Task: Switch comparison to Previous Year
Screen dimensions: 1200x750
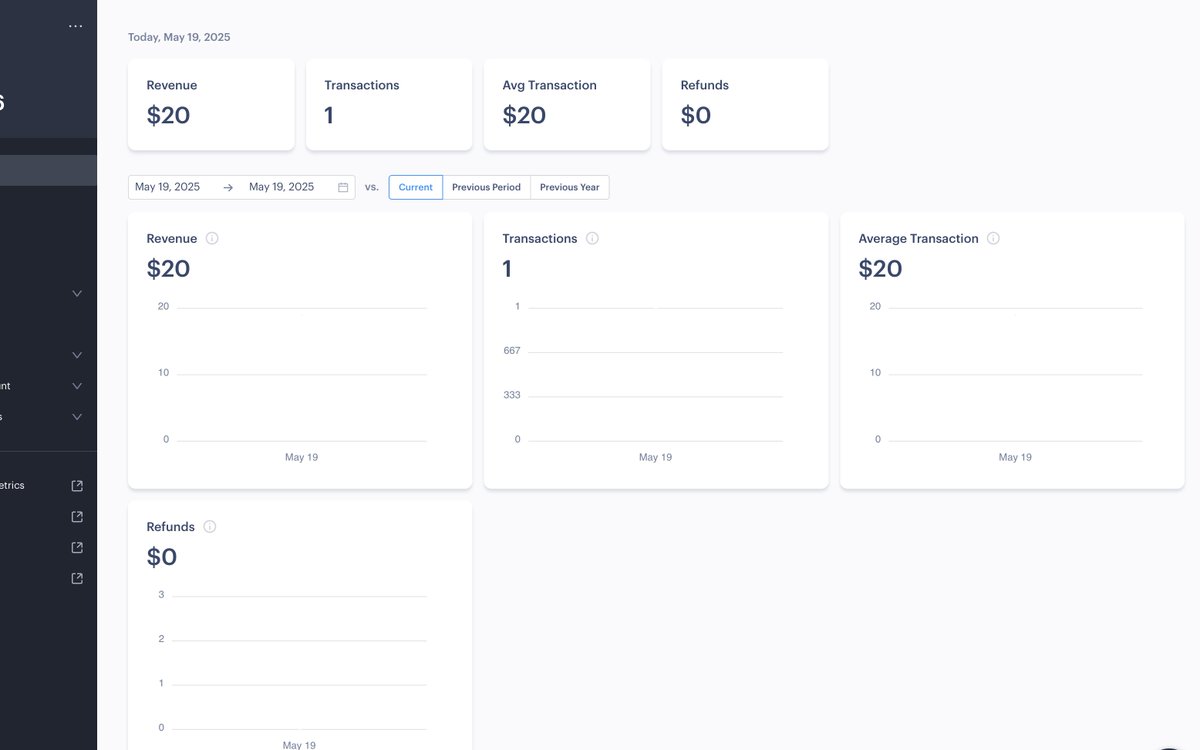Action: [569, 187]
